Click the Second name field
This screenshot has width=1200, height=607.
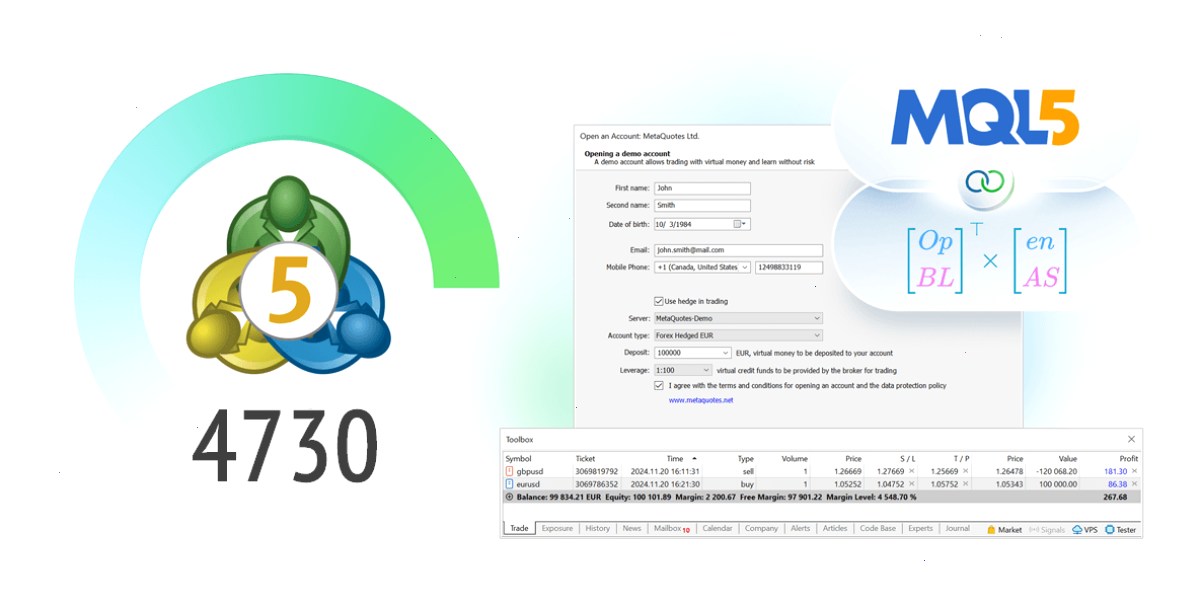coord(701,206)
